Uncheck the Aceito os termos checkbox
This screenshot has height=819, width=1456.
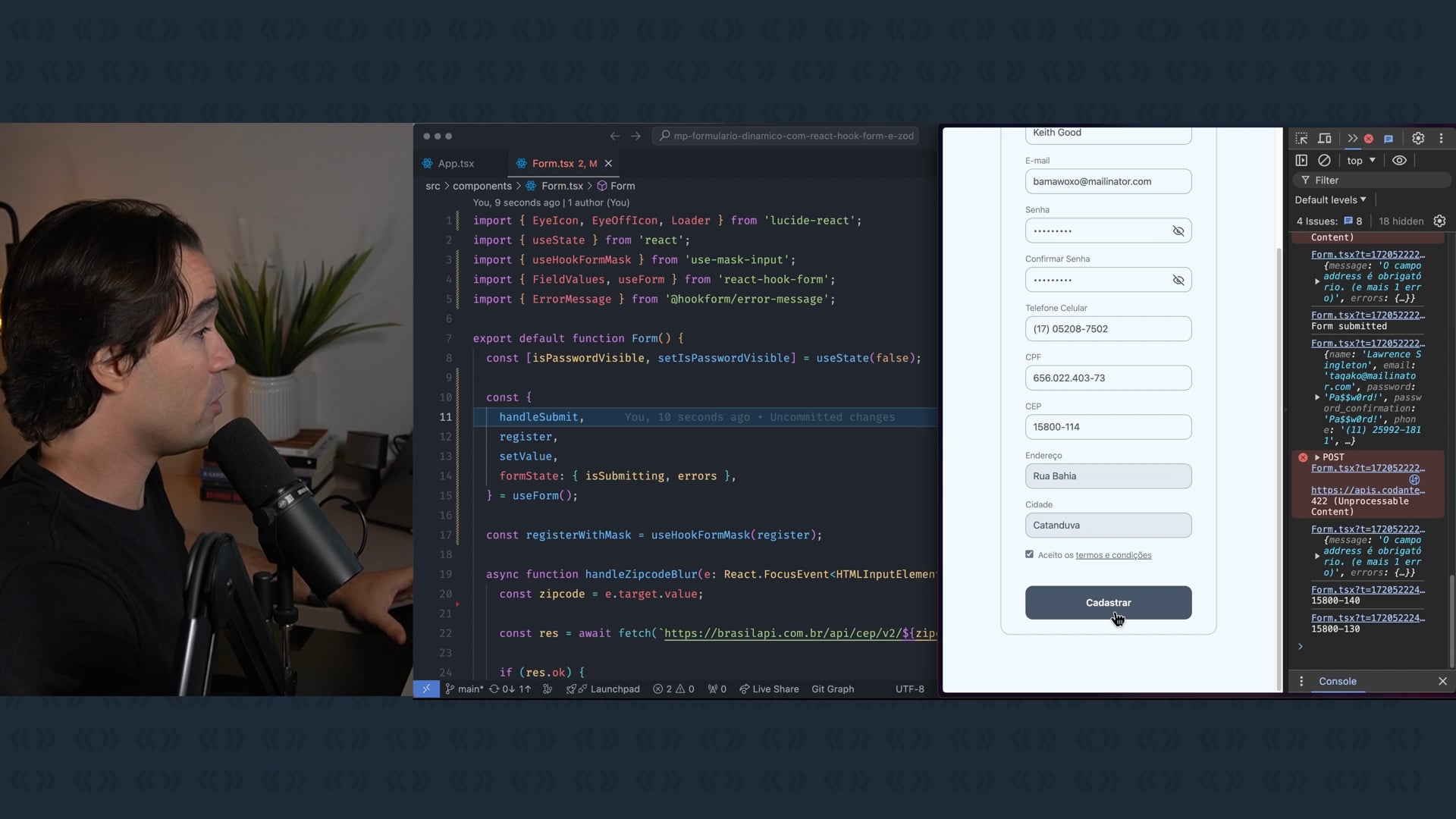tap(1030, 554)
